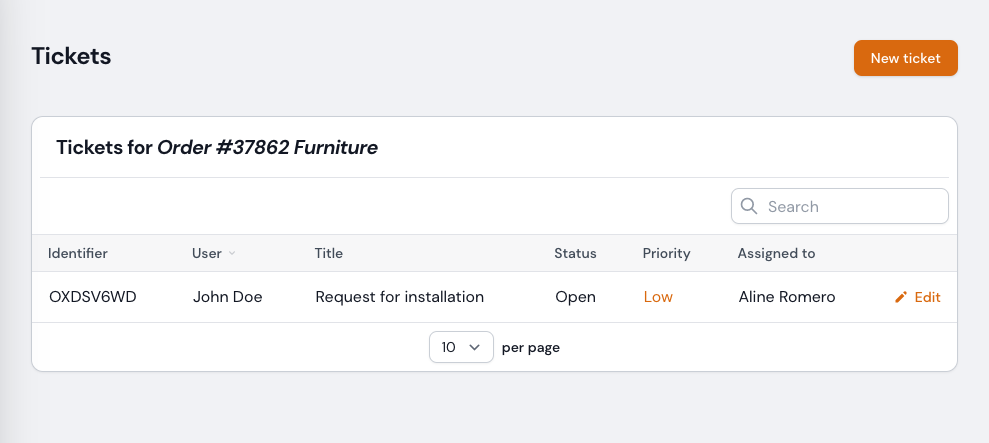Click the sort chevron next to User
Image resolution: width=989 pixels, height=443 pixels.
click(232, 254)
